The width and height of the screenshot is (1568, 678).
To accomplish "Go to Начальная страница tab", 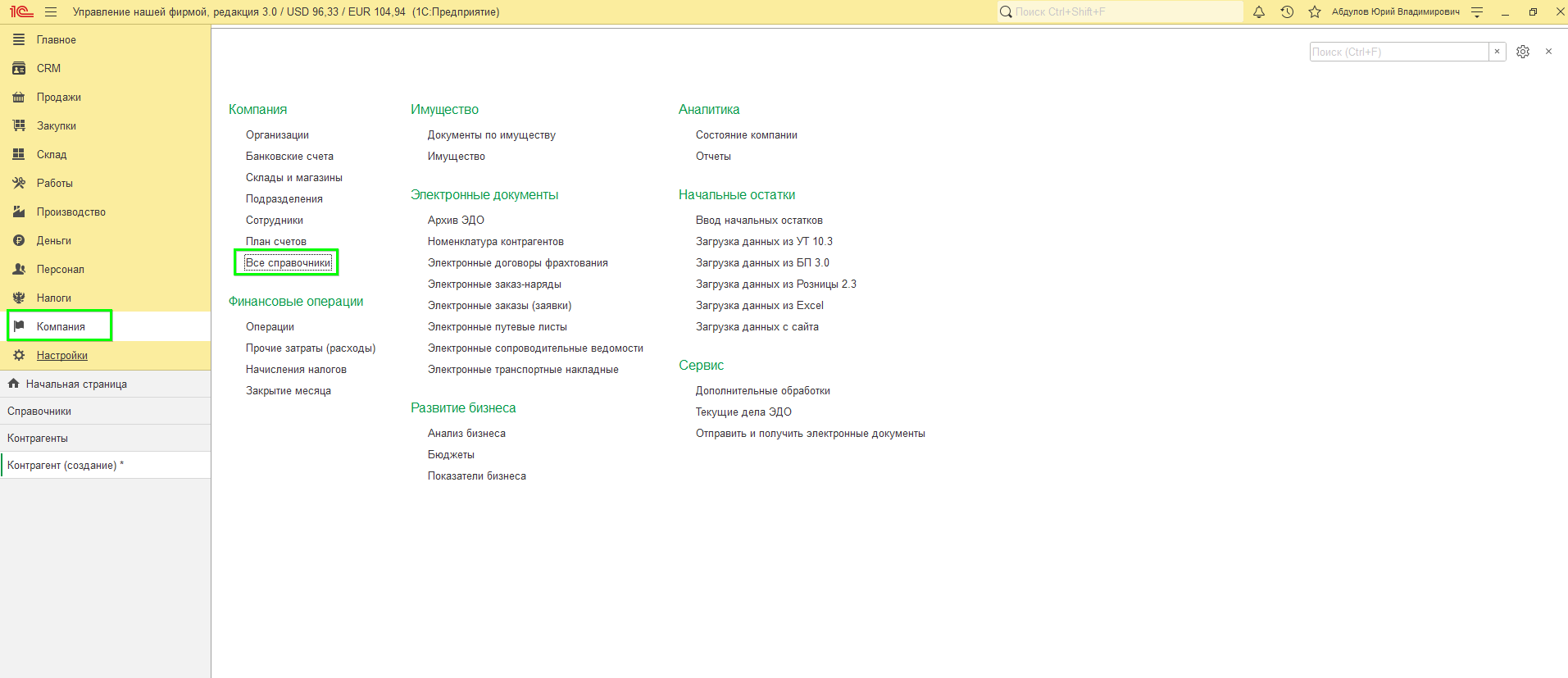I will pos(105,384).
